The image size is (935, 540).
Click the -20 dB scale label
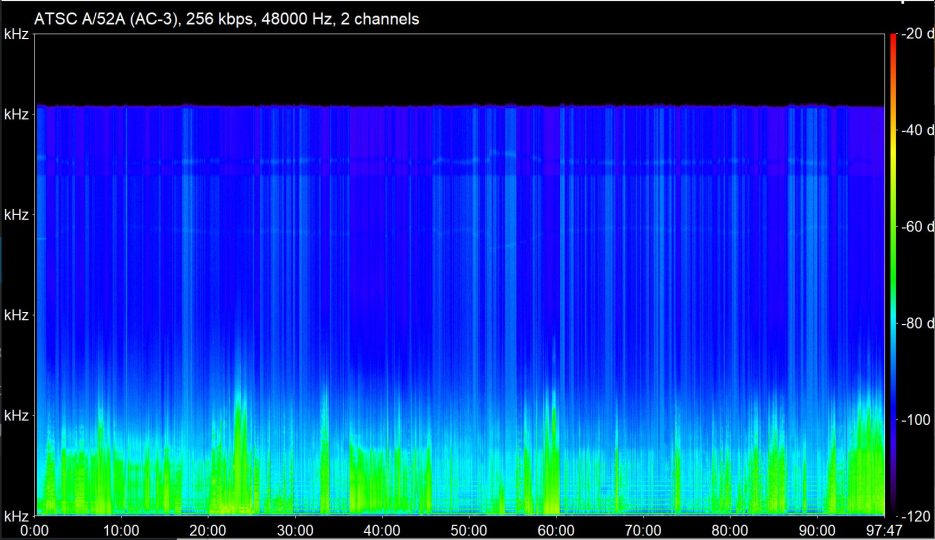point(917,34)
